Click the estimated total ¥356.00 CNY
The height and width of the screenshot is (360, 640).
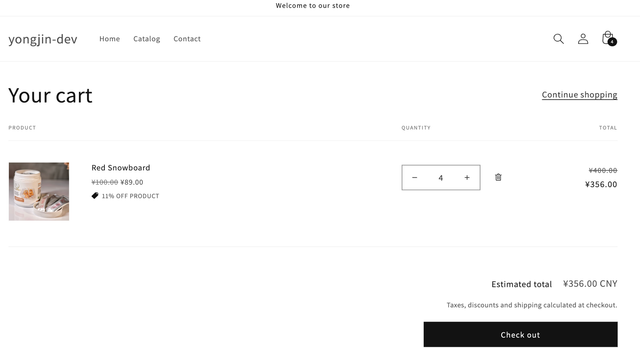tap(590, 284)
